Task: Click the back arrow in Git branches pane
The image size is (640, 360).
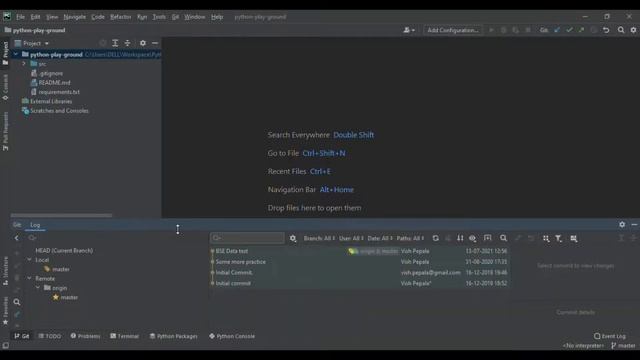Action: coord(17,238)
